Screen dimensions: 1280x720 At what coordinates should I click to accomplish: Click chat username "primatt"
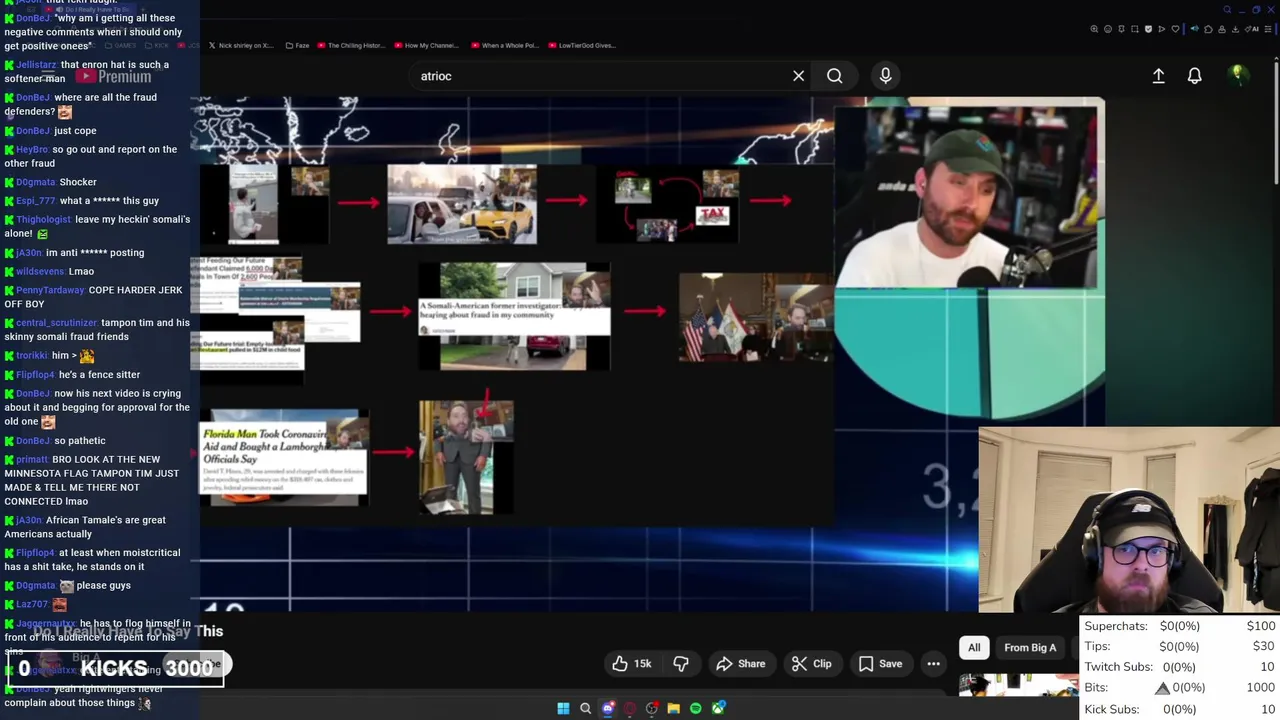pyautogui.click(x=32, y=460)
